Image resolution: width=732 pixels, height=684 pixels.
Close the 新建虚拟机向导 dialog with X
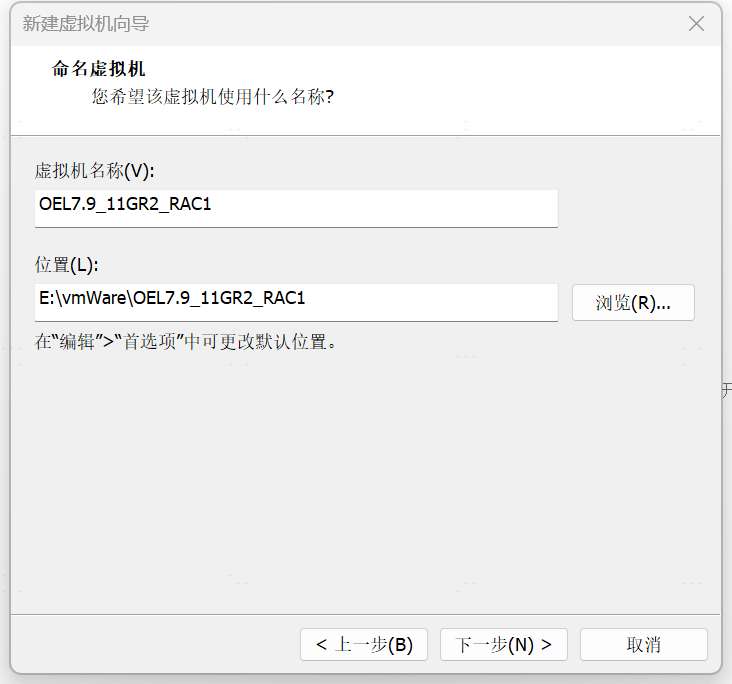pyautogui.click(x=697, y=23)
